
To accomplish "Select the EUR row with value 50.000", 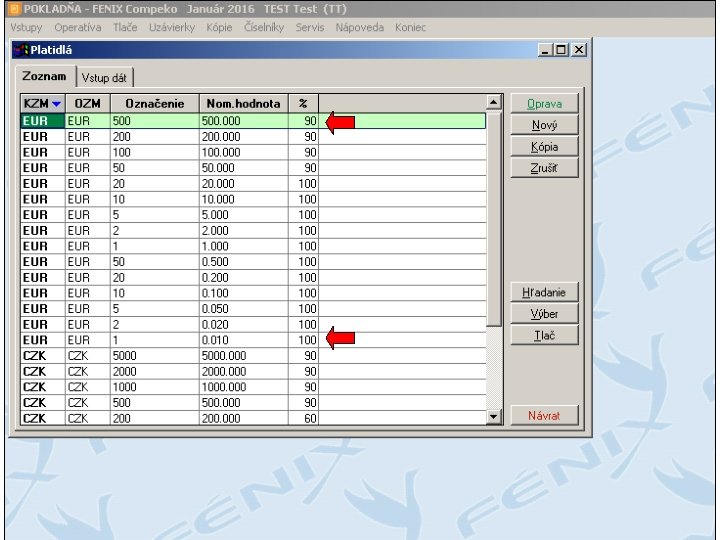I will tap(253, 168).
